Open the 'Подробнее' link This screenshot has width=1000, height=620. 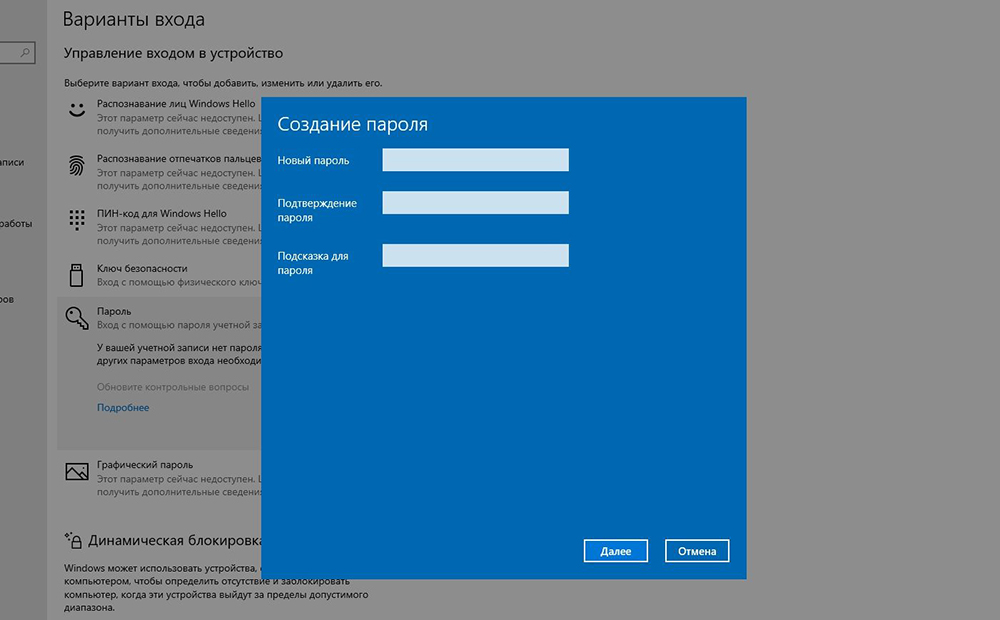[123, 408]
